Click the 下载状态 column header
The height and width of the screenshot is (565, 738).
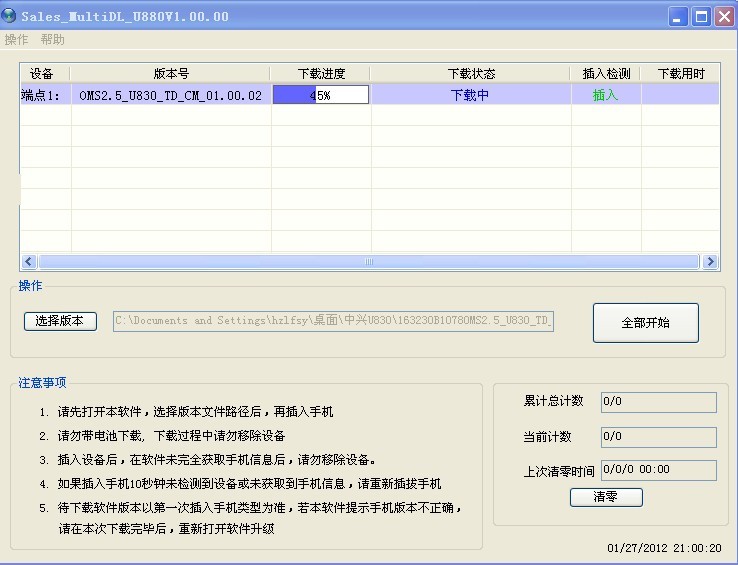tap(471, 74)
